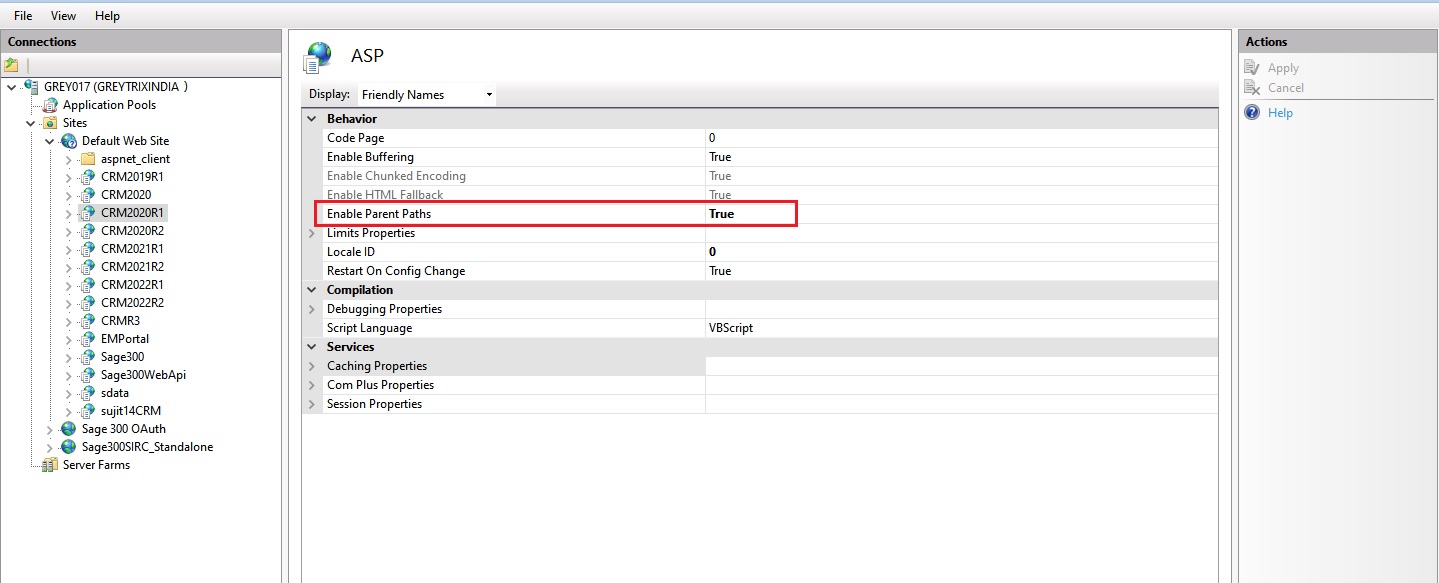This screenshot has width=1439, height=583.
Task: Click the Script Language VBScript field
Action: 730,328
